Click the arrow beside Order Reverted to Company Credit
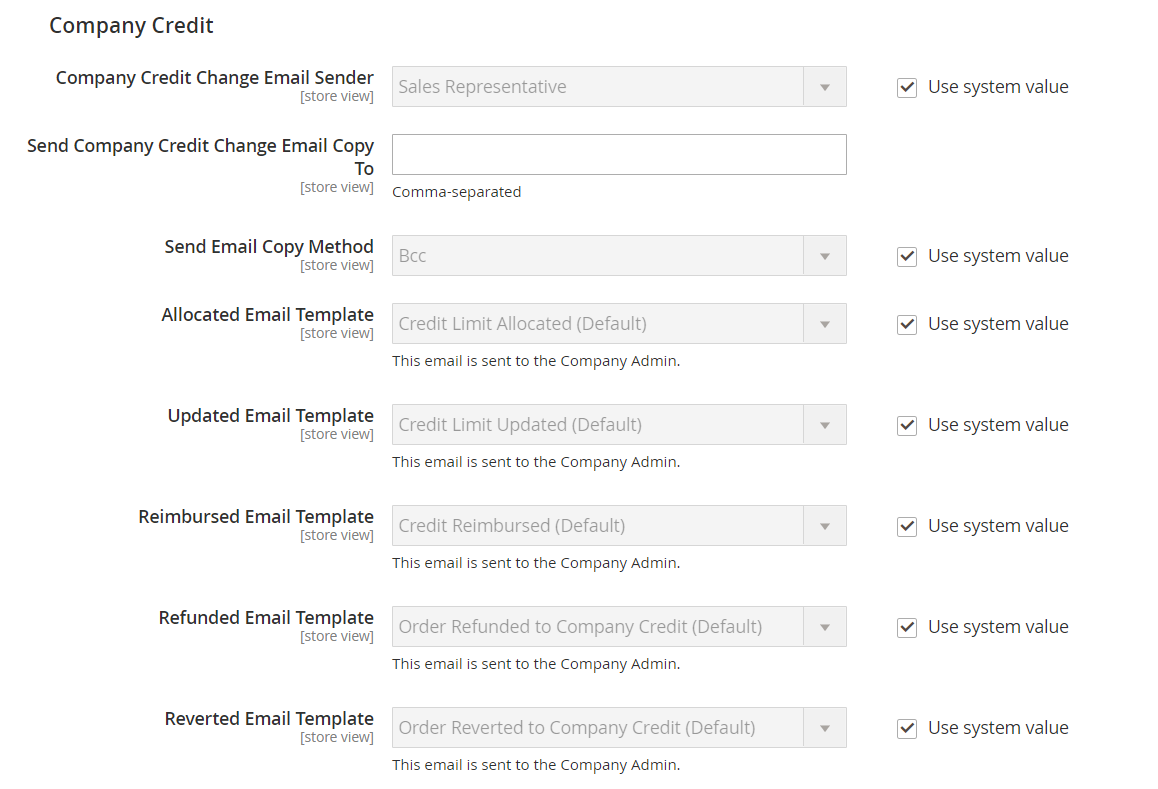This screenshot has width=1158, height=789. [x=825, y=728]
